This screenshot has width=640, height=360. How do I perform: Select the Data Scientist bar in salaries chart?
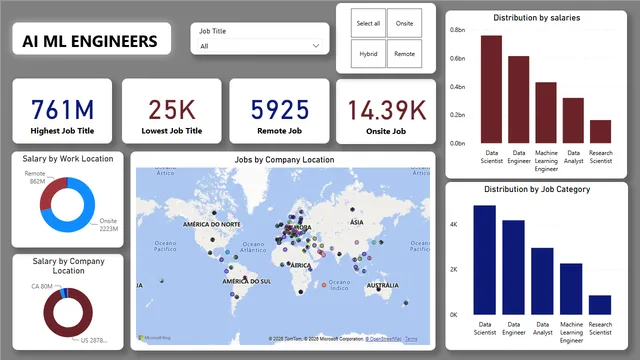coord(491,89)
